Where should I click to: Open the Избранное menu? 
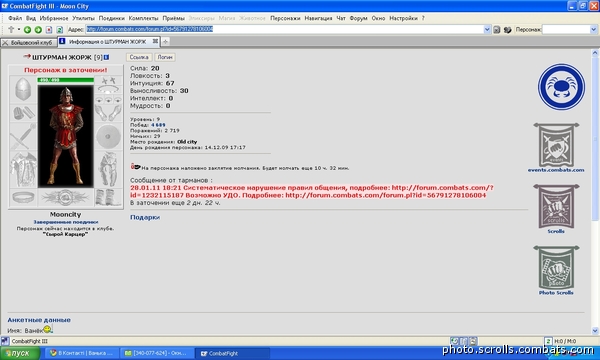[x=54, y=18]
